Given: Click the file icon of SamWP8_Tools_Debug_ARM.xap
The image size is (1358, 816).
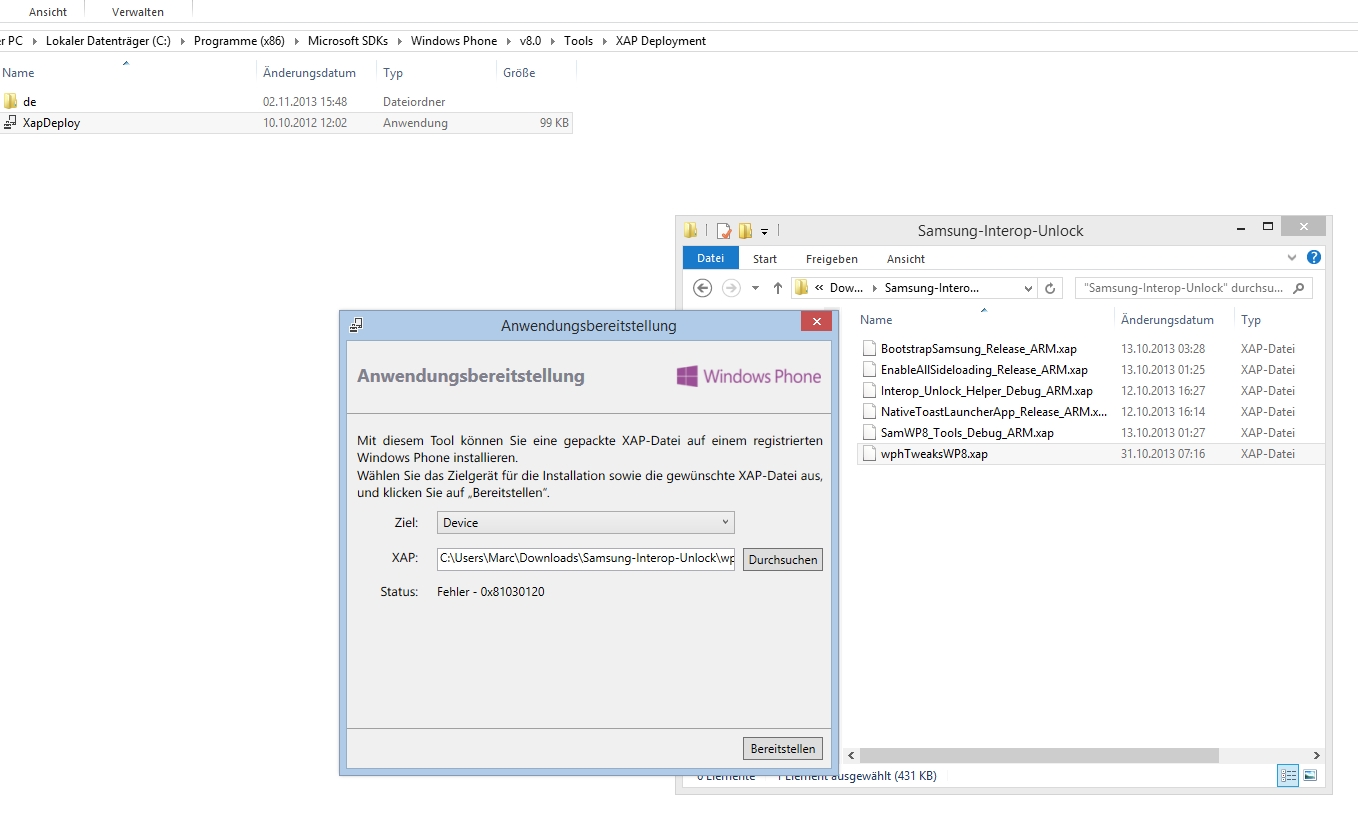Looking at the screenshot, I should pyautogui.click(x=869, y=433).
